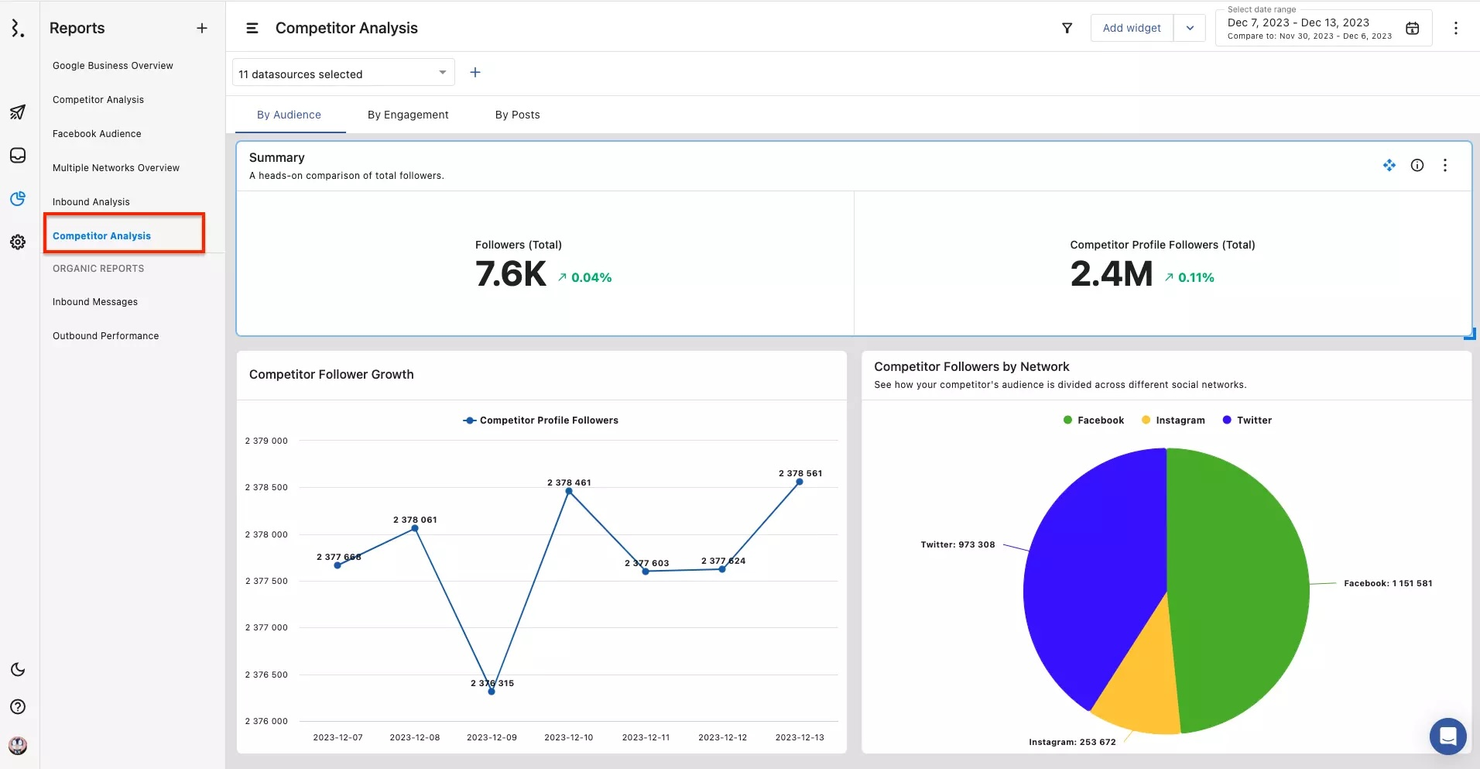This screenshot has width=1480, height=769.
Task: Open the chat bubble at bottom right
Action: 1447,736
